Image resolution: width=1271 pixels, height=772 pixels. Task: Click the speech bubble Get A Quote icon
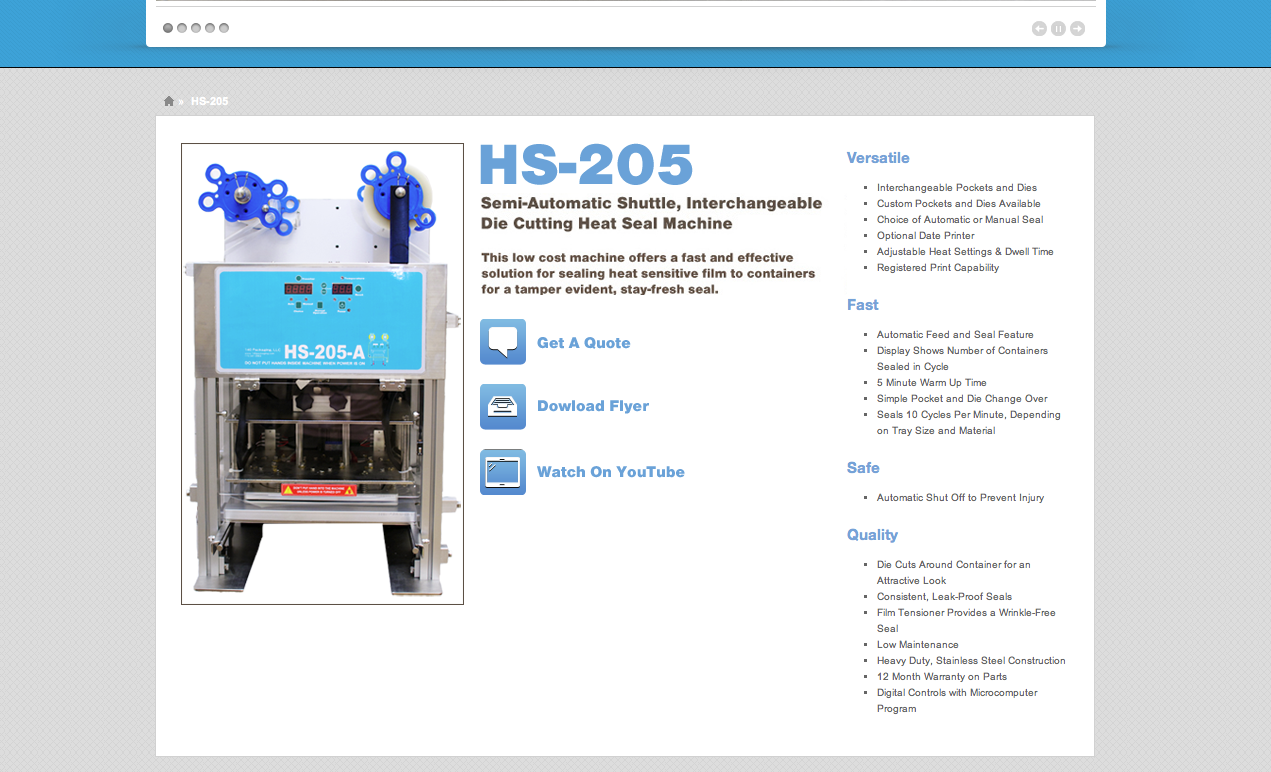pos(503,342)
